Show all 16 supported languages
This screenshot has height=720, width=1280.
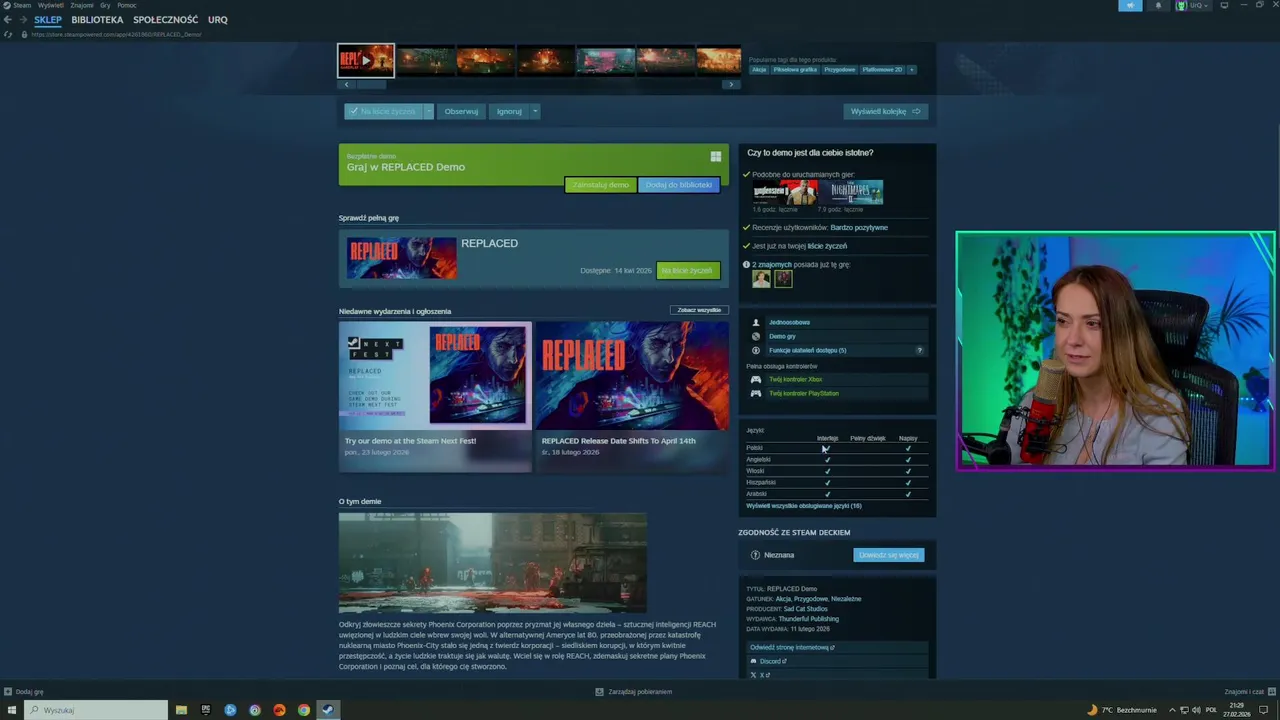coord(803,506)
